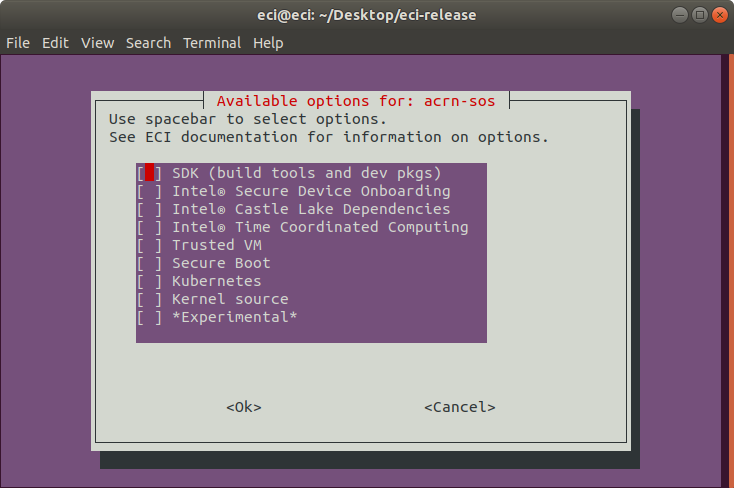This screenshot has width=734, height=488.
Task: Click 'Use spacebar to select options.' text
Action: [248, 119]
